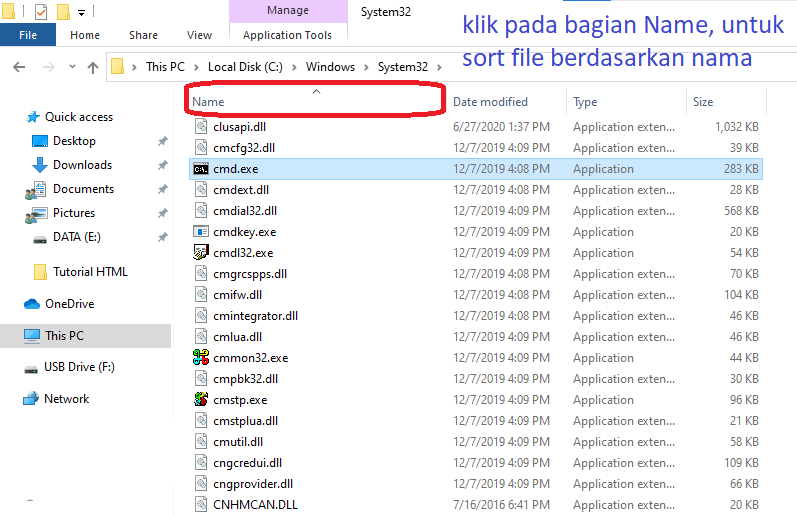Go up one folder level
The height and width of the screenshot is (516, 797).
pos(93,67)
